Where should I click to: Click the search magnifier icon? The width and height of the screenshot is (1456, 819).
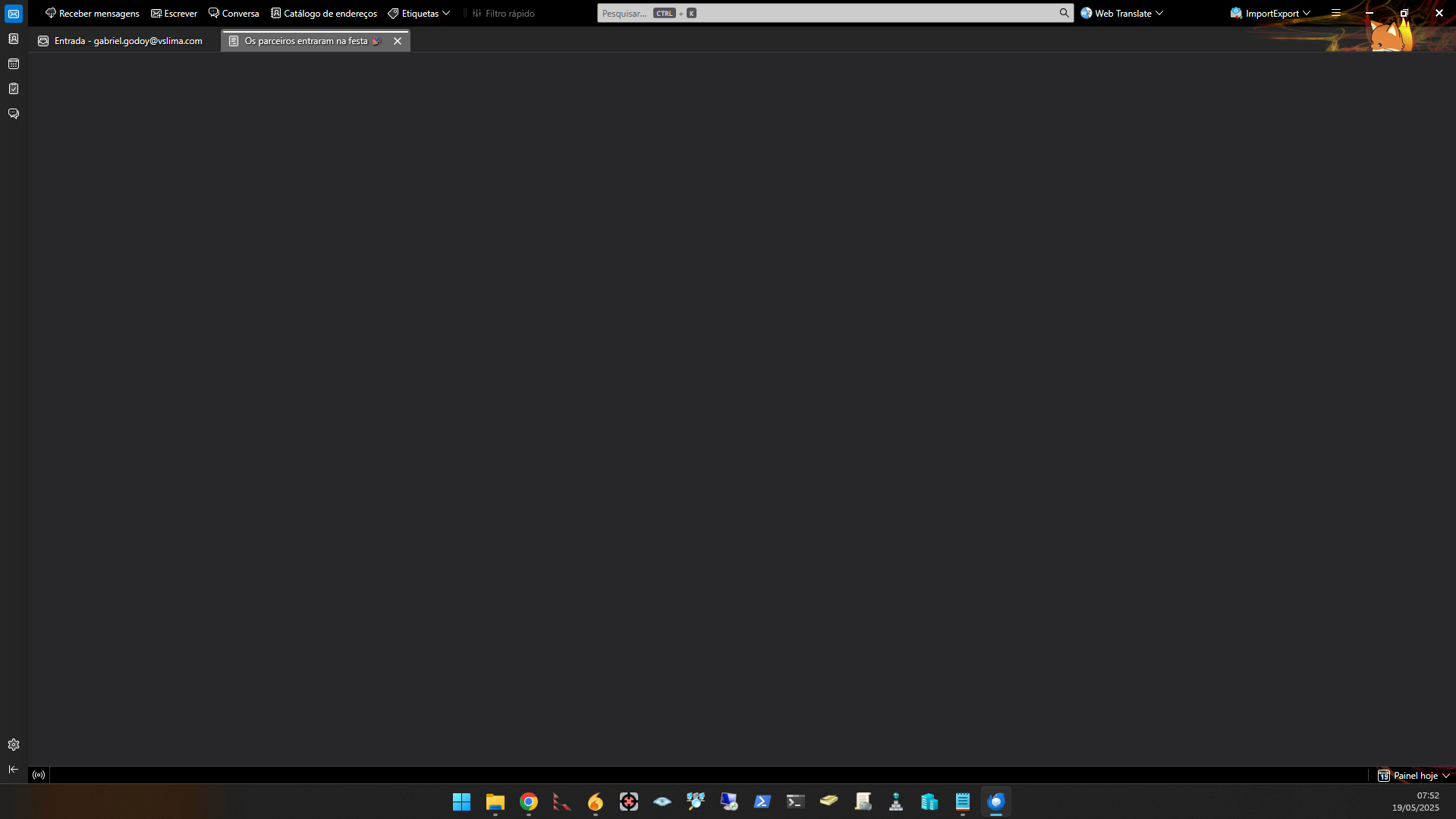(1064, 13)
